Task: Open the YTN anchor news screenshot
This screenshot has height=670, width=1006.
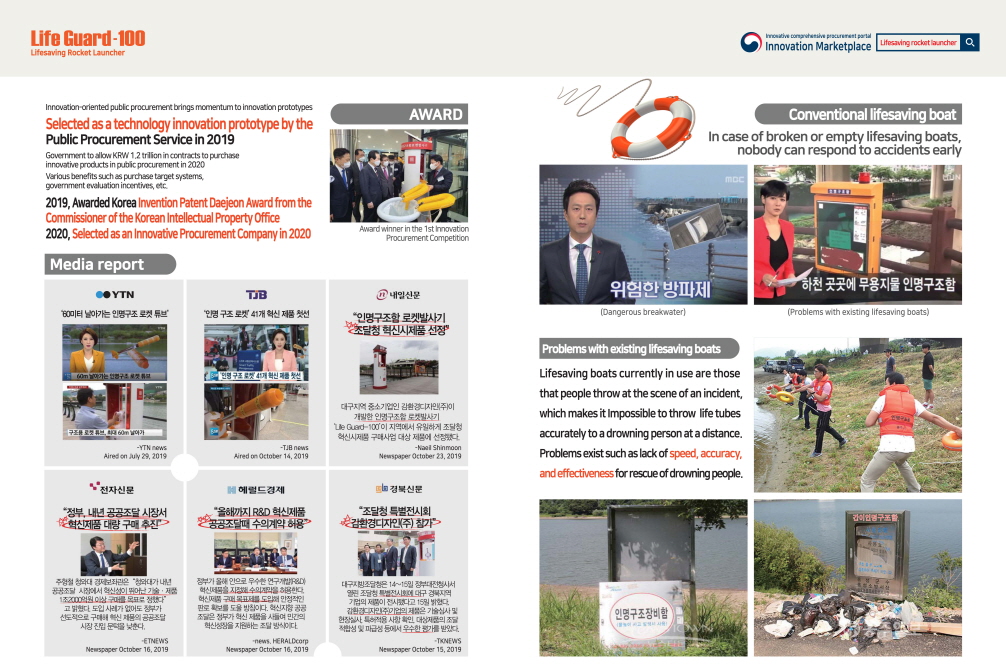Action: (x=114, y=352)
